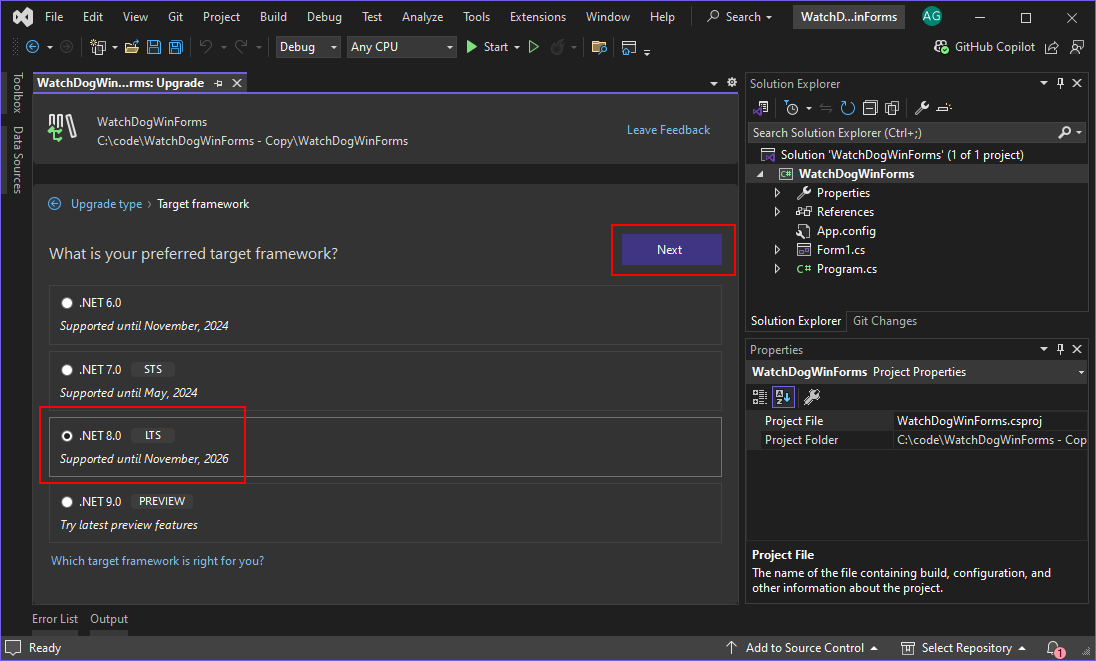Click the Leave Feedback link

tap(668, 129)
